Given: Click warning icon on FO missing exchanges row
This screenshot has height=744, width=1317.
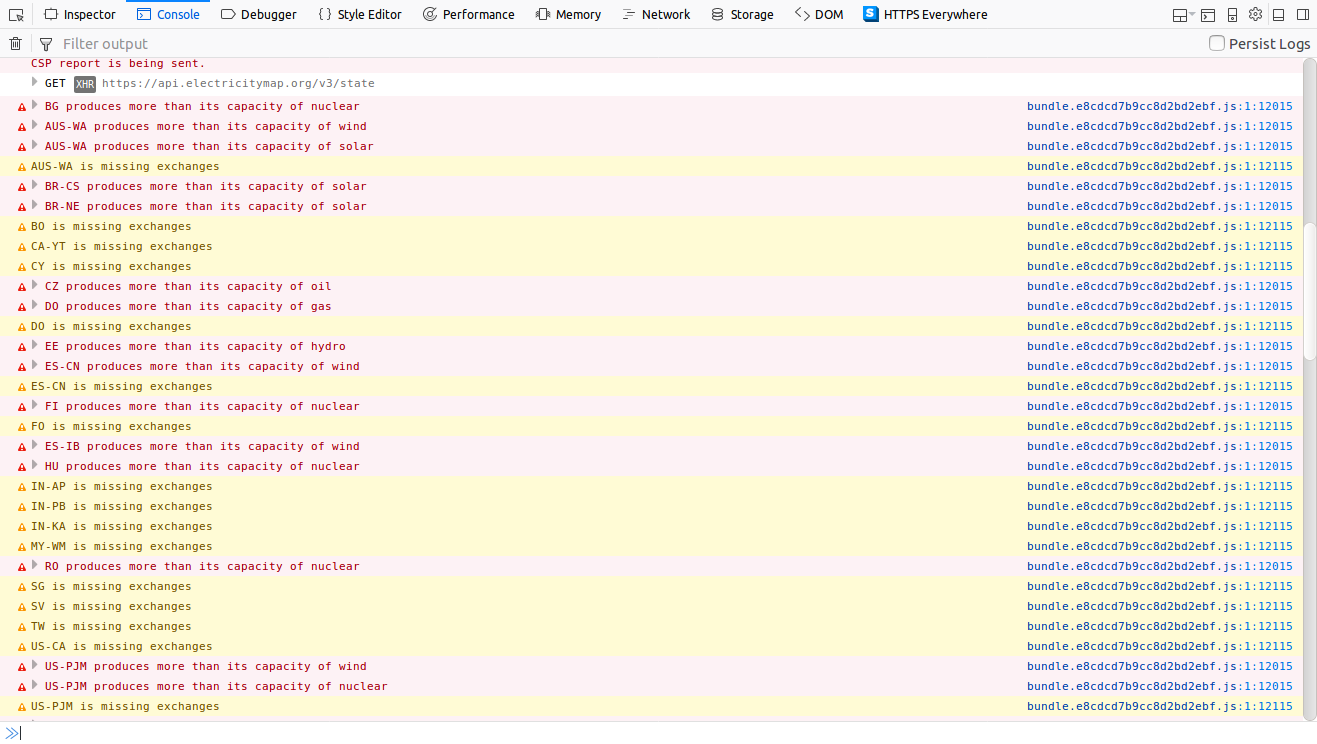Looking at the screenshot, I should (22, 427).
